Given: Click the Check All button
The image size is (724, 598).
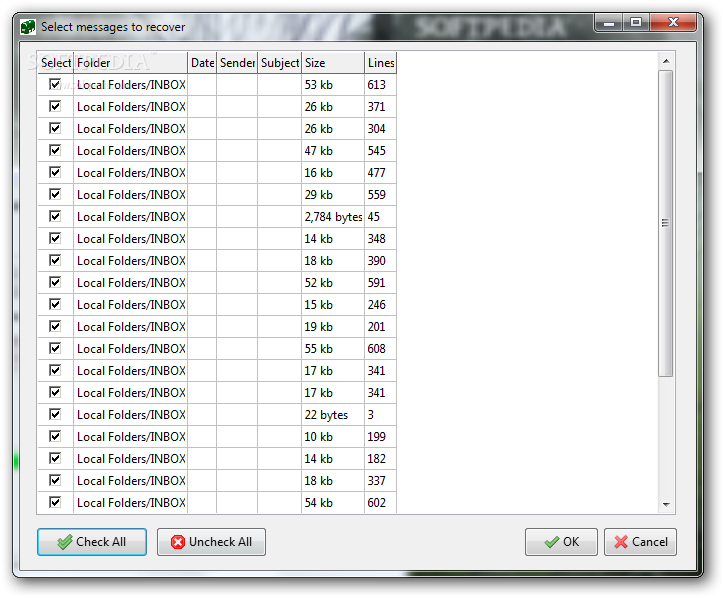Looking at the screenshot, I should pyautogui.click(x=92, y=542).
